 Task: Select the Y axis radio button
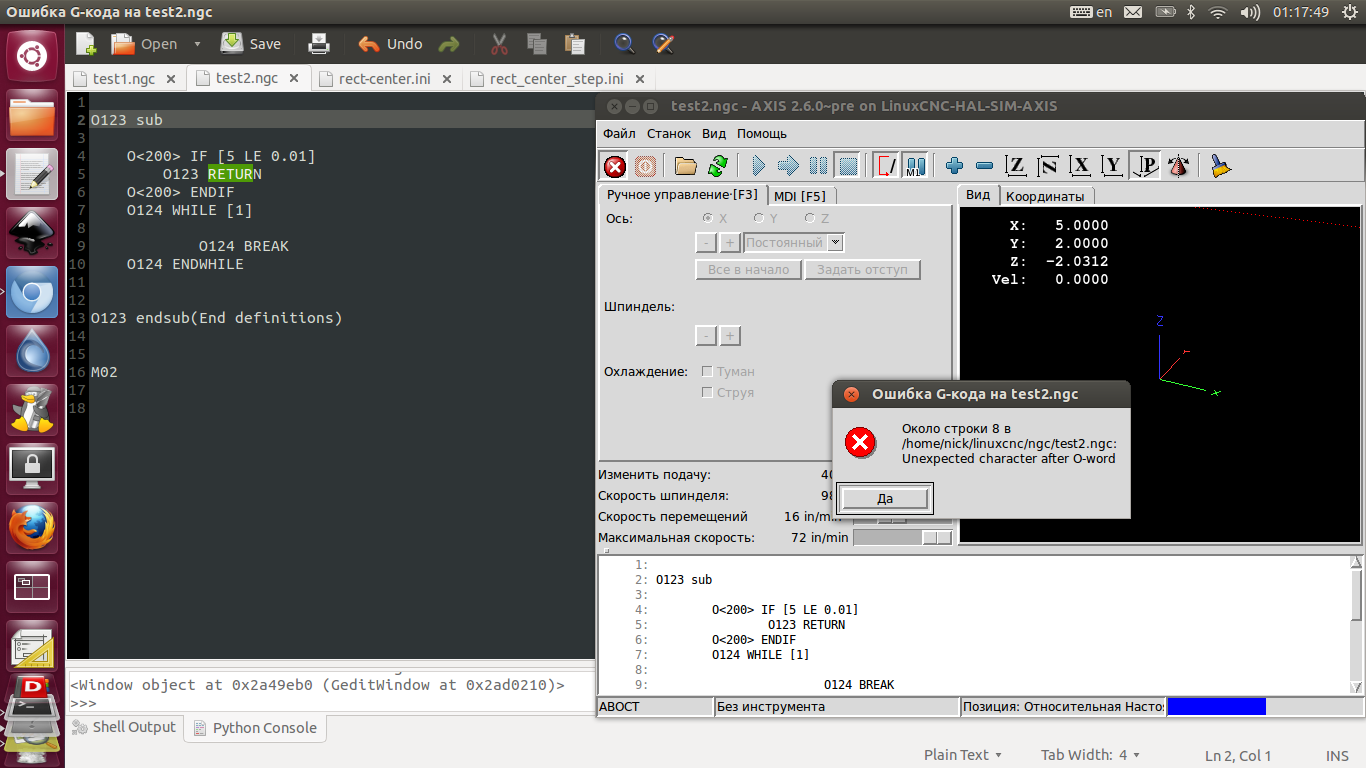(x=759, y=218)
